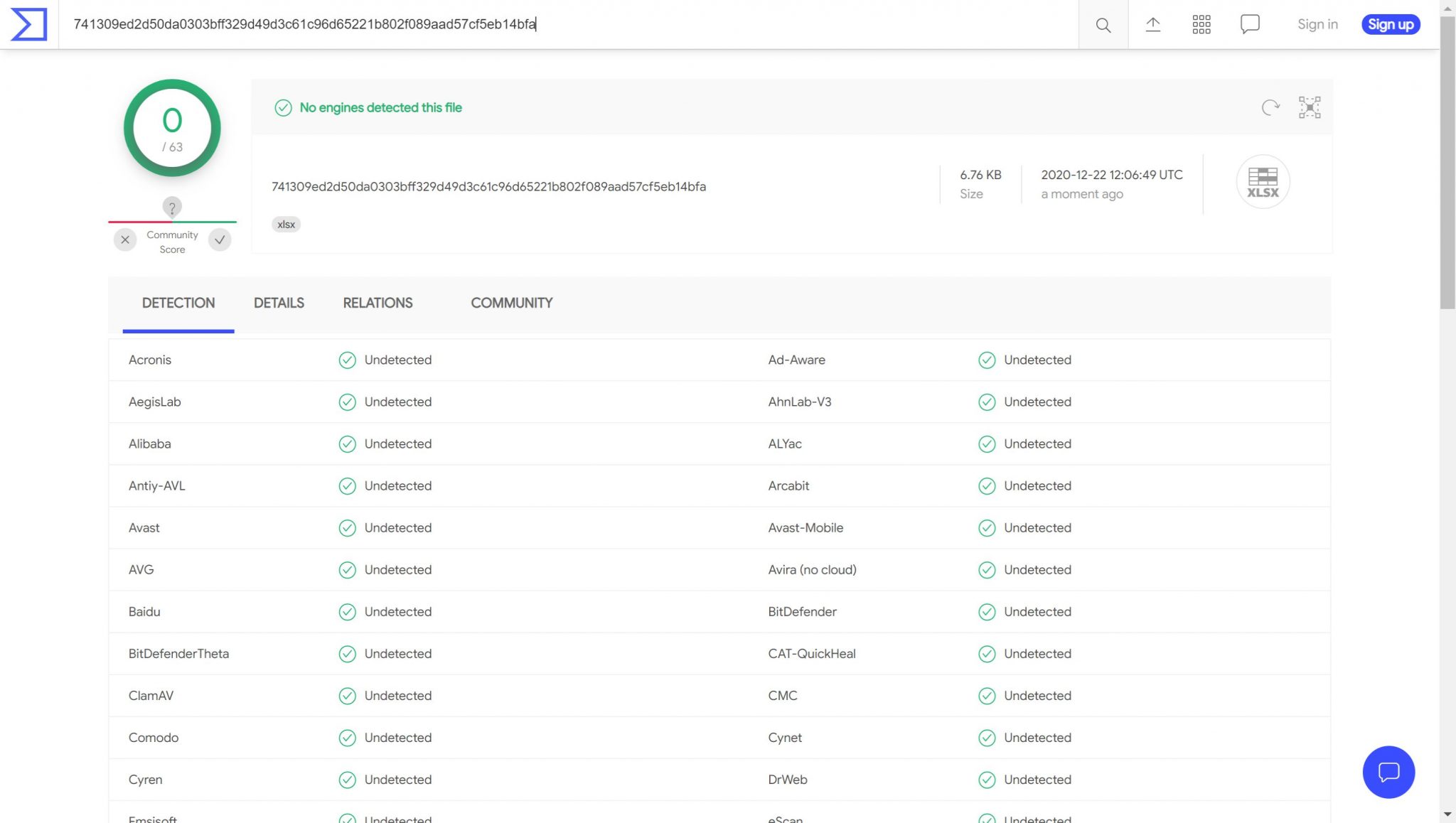The image size is (1456, 823).
Task: Click the Sign up button
Action: 1391,24
